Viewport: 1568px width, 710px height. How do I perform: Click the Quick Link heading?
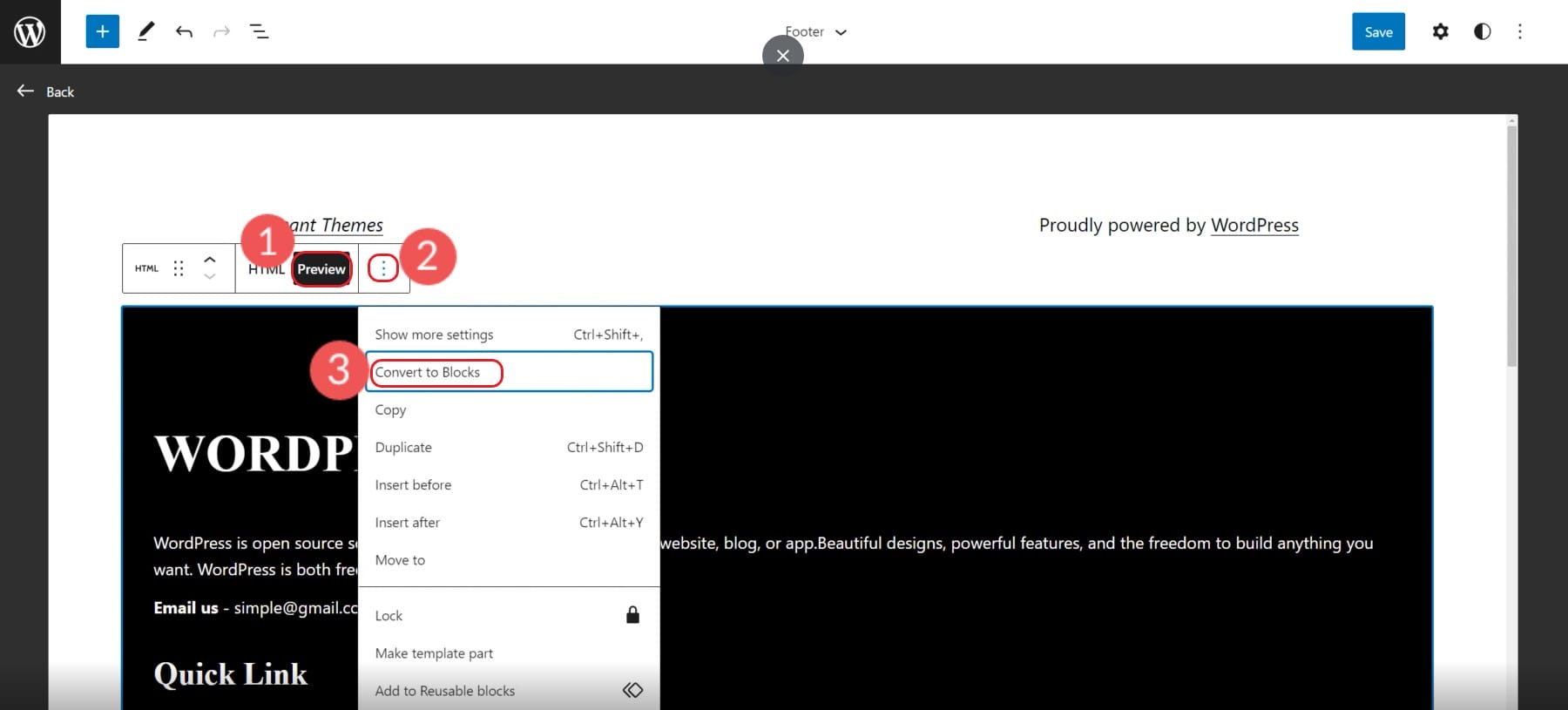pos(230,674)
